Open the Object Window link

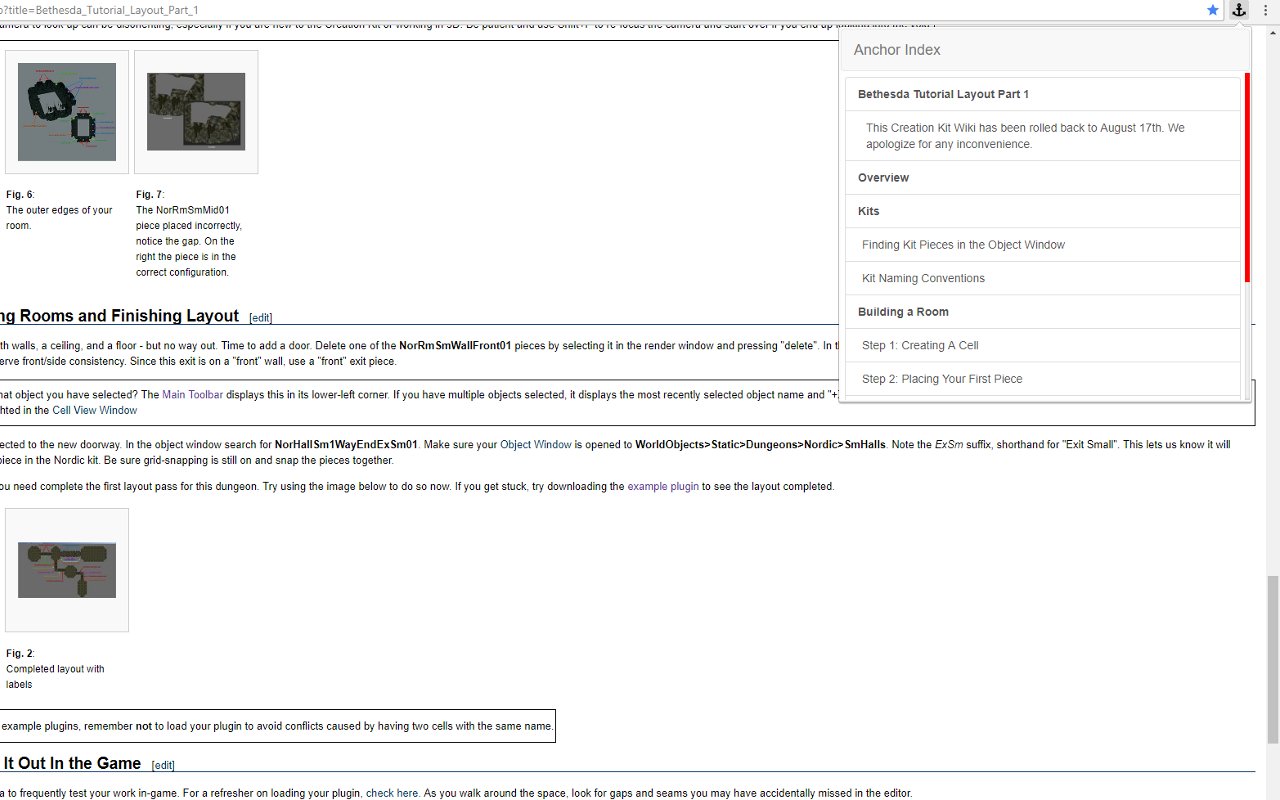[x=536, y=445]
